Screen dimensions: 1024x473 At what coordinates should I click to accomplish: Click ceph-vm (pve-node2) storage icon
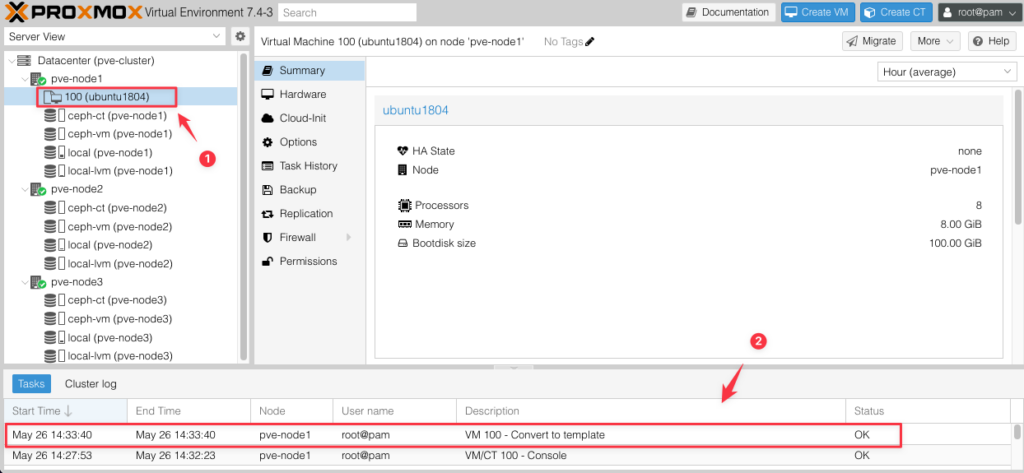[x=54, y=227]
